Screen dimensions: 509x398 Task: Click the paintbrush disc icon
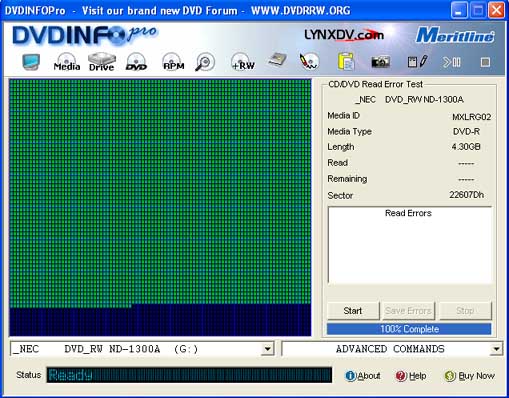(x=309, y=62)
